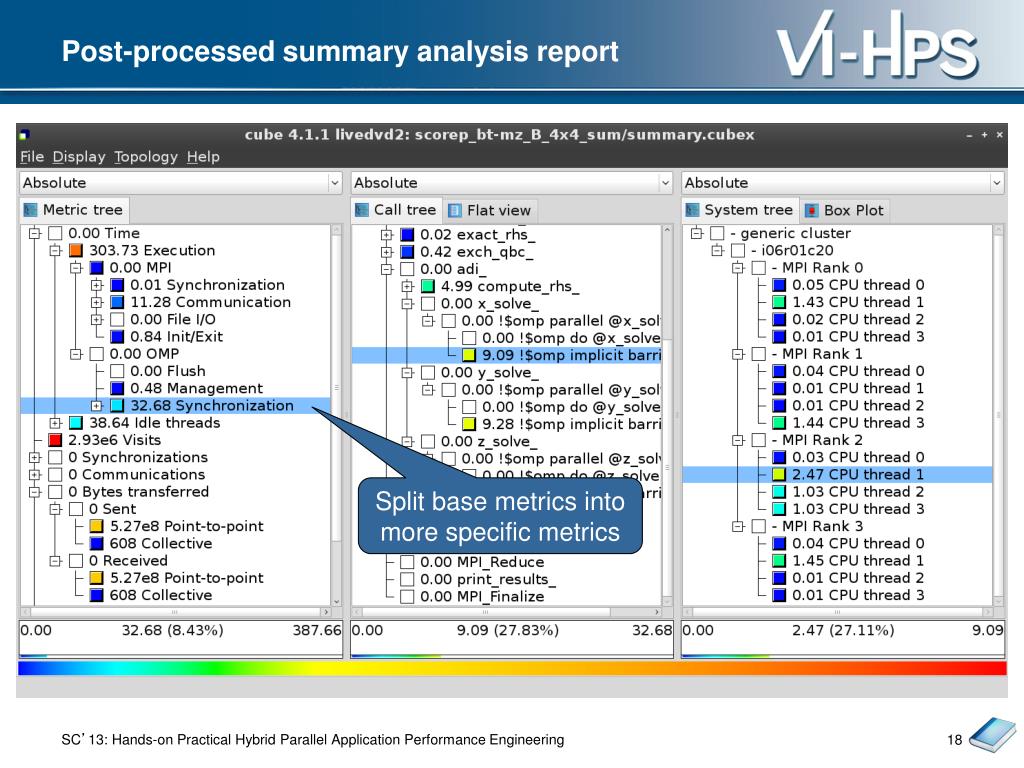Viewport: 1024px width, 768px height.
Task: Click the Call tree tab icon
Action: 361,210
